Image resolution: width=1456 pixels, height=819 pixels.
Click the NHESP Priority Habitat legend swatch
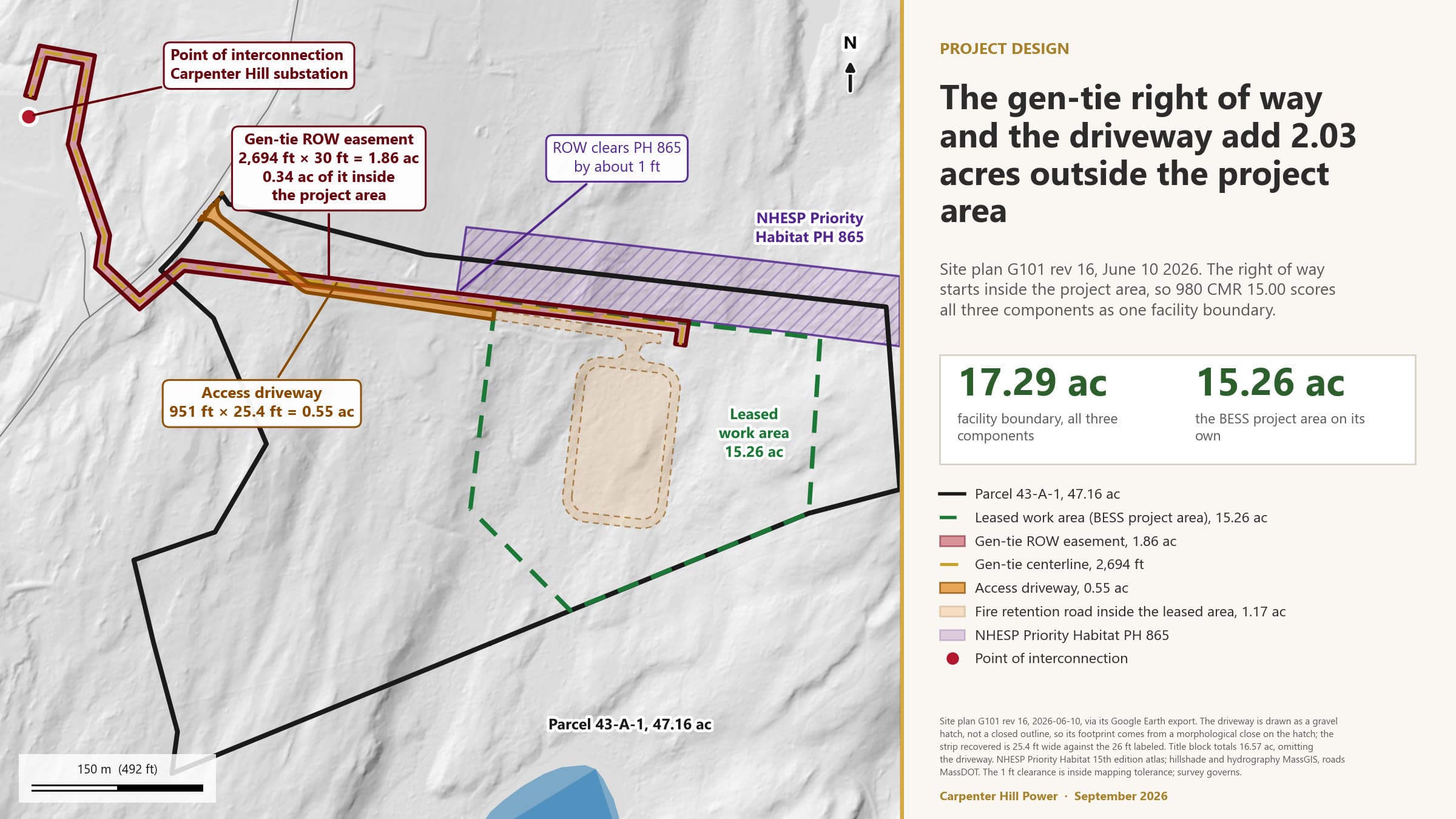(952, 635)
